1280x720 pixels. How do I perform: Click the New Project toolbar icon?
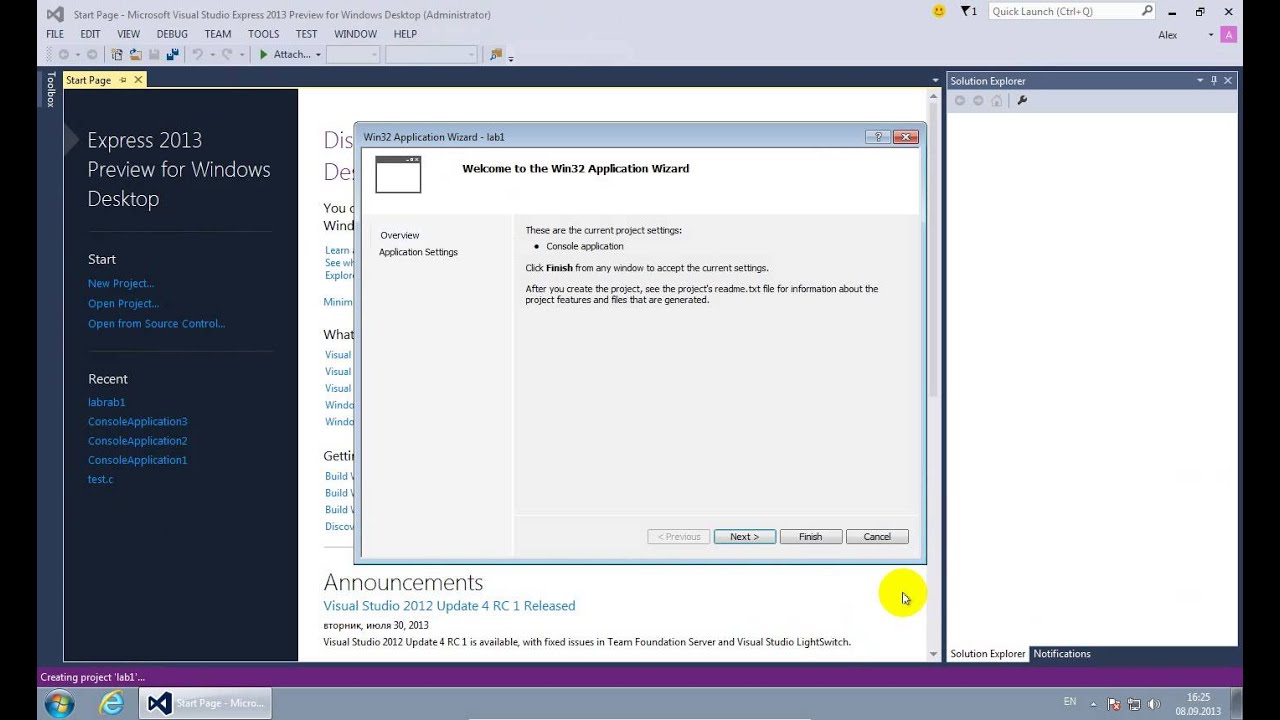[117, 54]
